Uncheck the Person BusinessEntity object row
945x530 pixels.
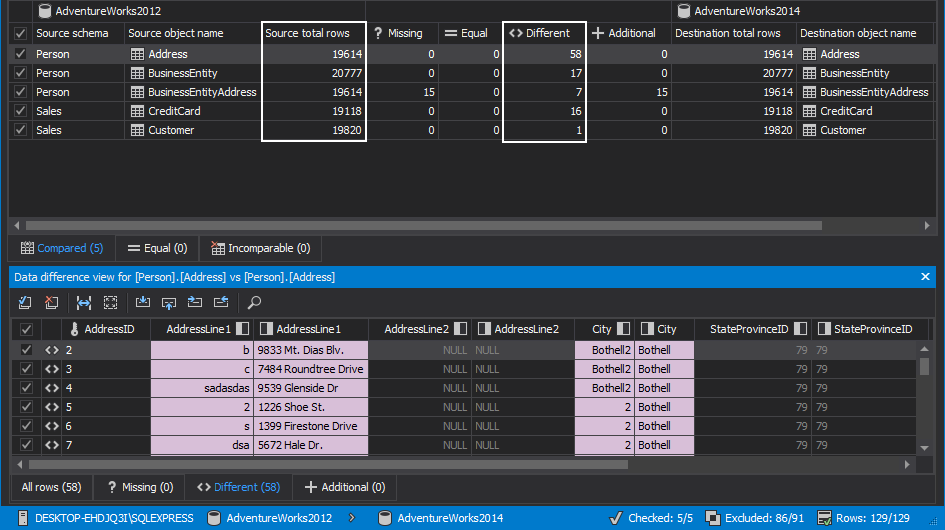(x=20, y=73)
